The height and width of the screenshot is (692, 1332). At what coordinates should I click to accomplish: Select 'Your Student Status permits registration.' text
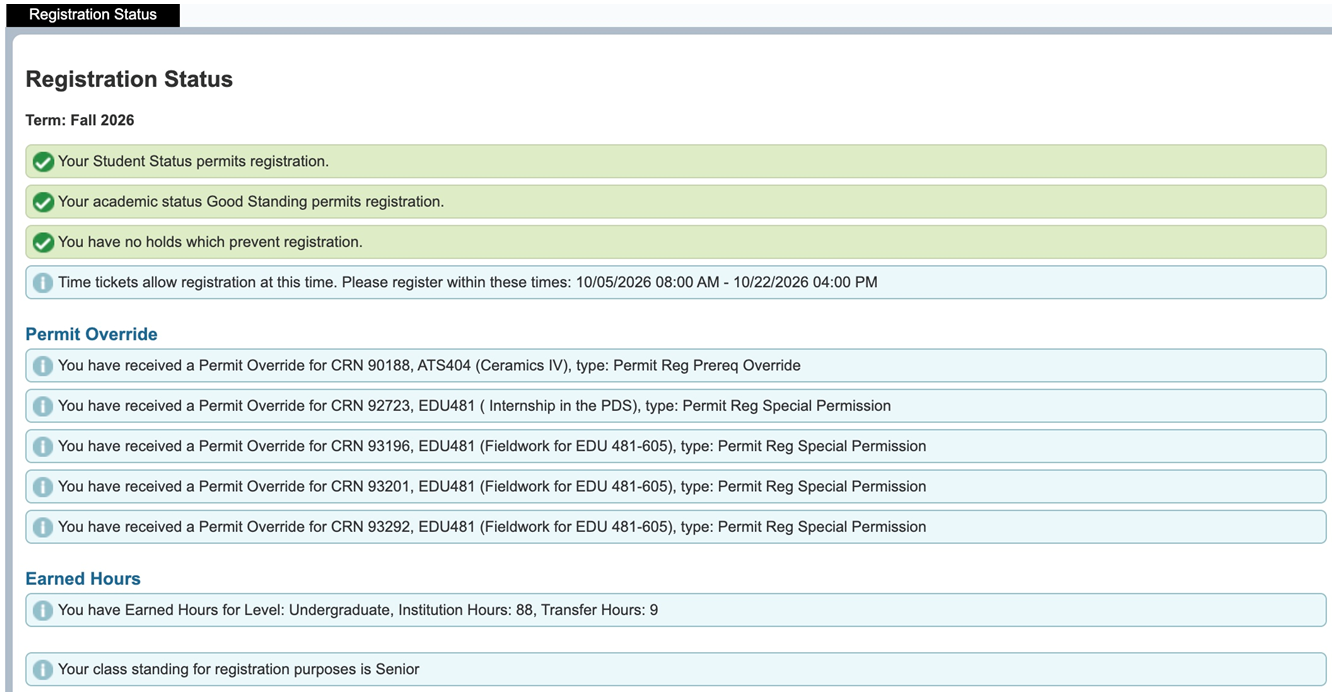click(193, 161)
